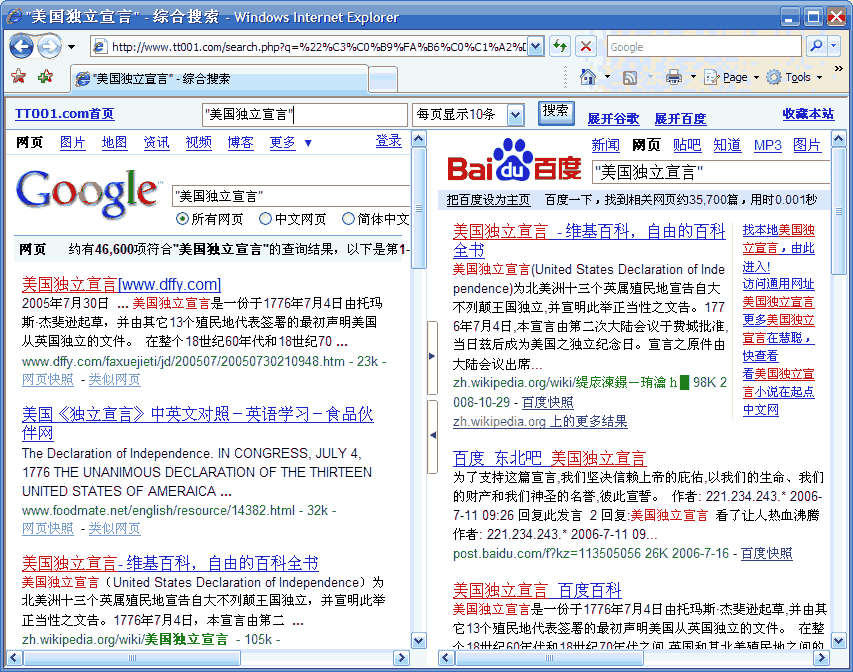Screen dimensions: 853x672
Task: Open the Page menu dropdown arrow
Action: tap(756, 77)
